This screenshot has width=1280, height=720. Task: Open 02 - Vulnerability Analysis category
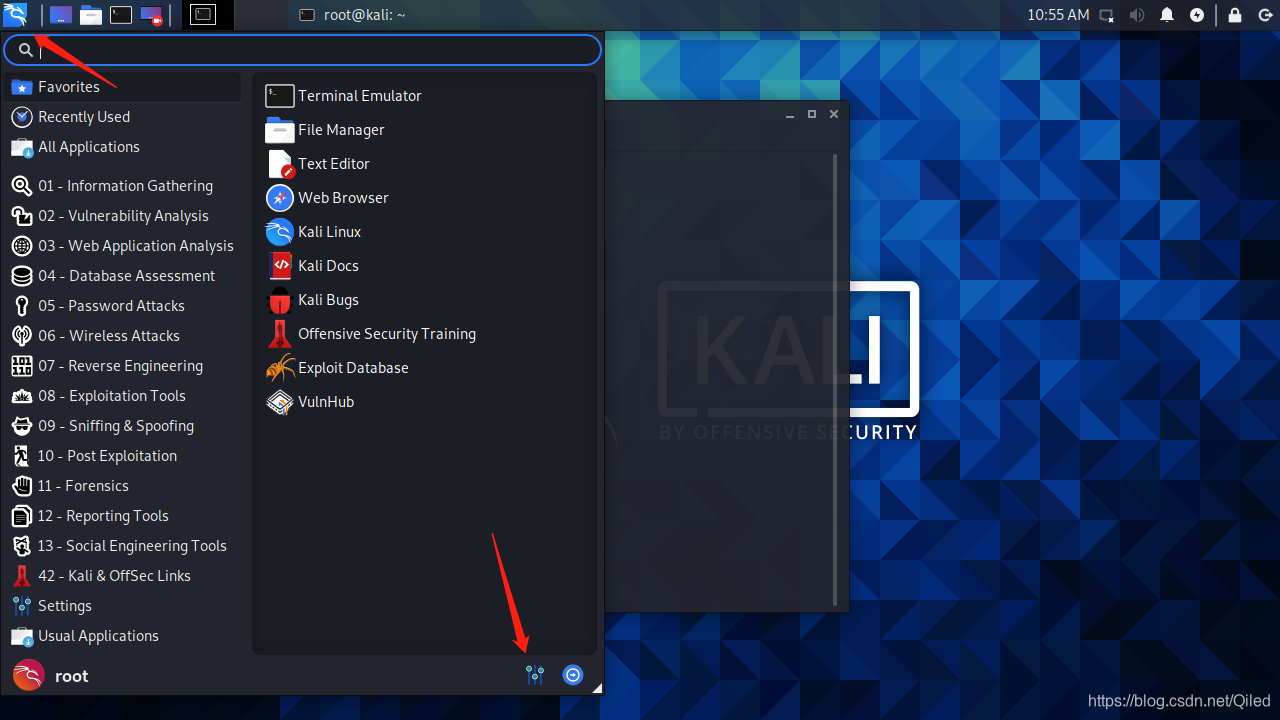(x=122, y=216)
